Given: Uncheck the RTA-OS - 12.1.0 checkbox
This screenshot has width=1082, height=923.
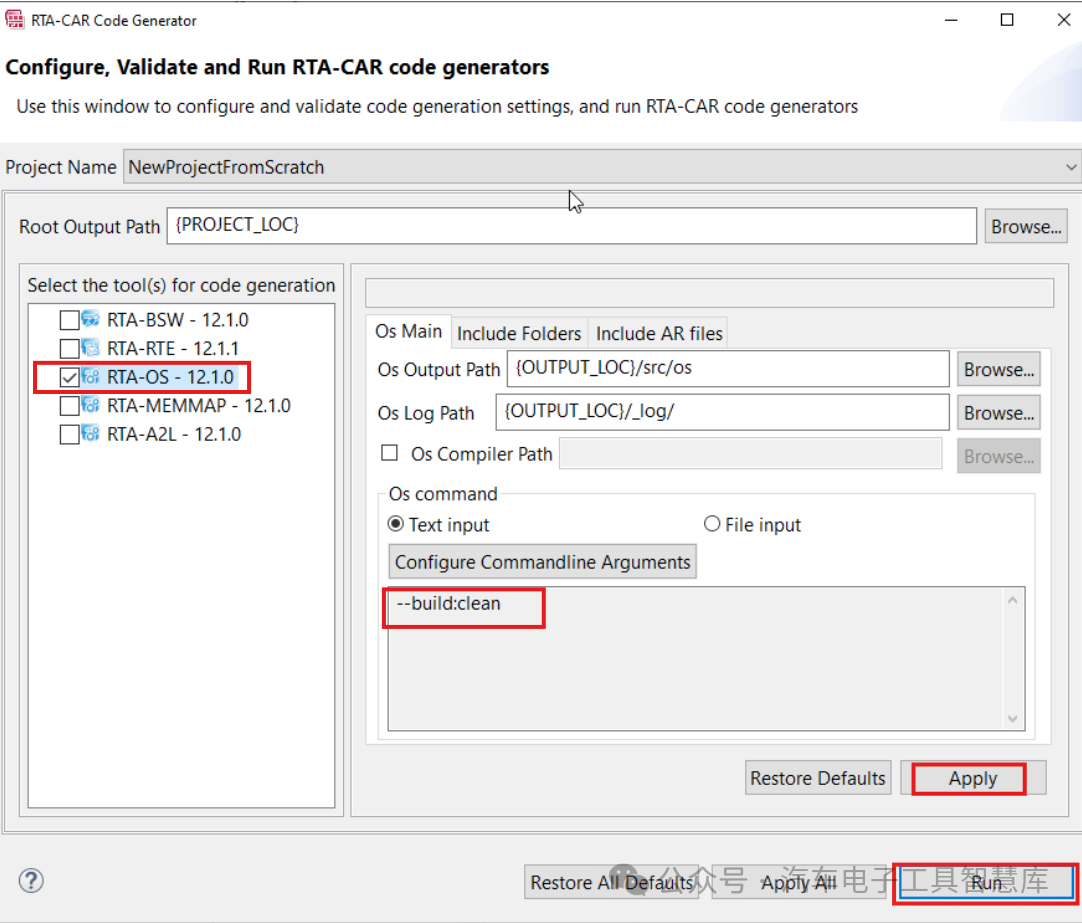Looking at the screenshot, I should click(69, 377).
